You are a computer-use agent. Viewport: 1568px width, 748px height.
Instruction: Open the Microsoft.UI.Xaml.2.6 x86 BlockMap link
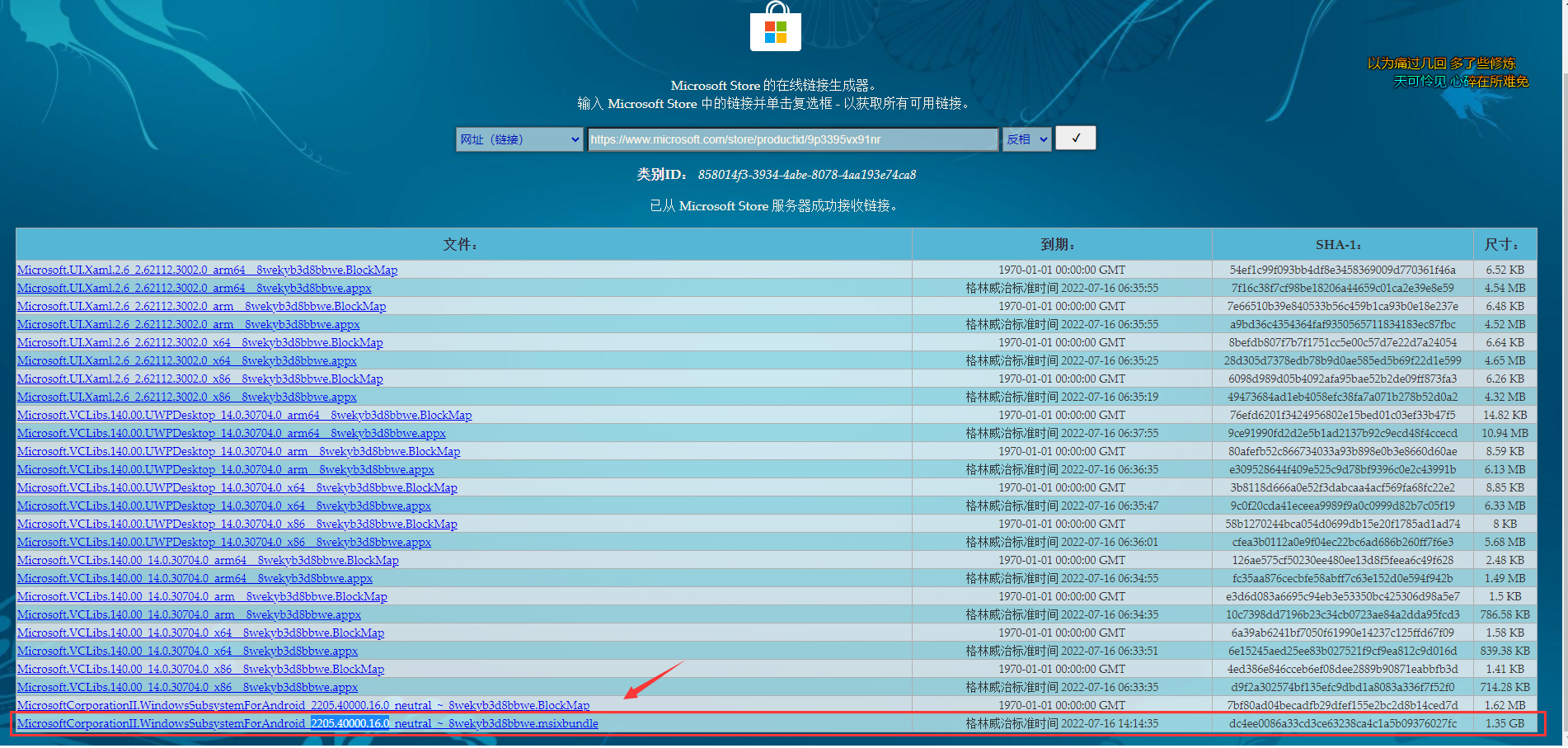(x=200, y=379)
